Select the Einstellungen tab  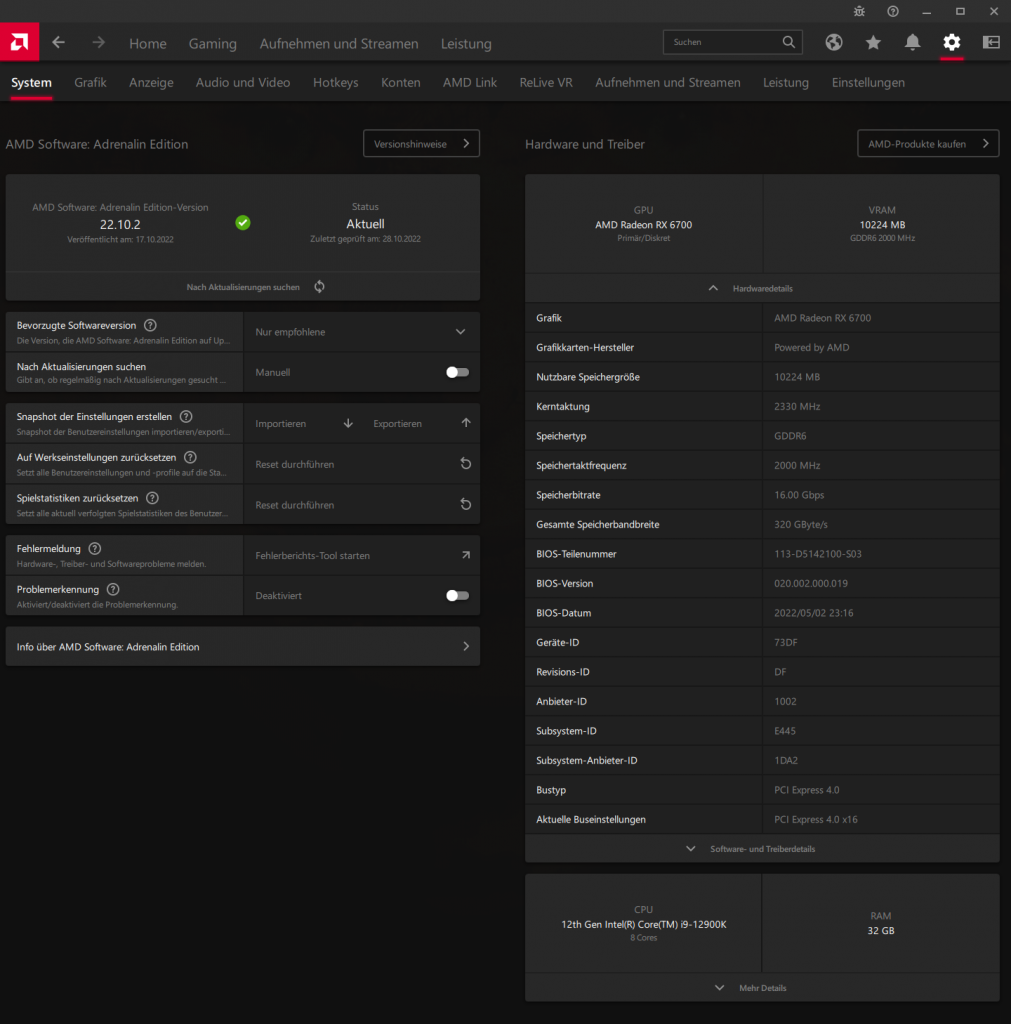pos(868,83)
